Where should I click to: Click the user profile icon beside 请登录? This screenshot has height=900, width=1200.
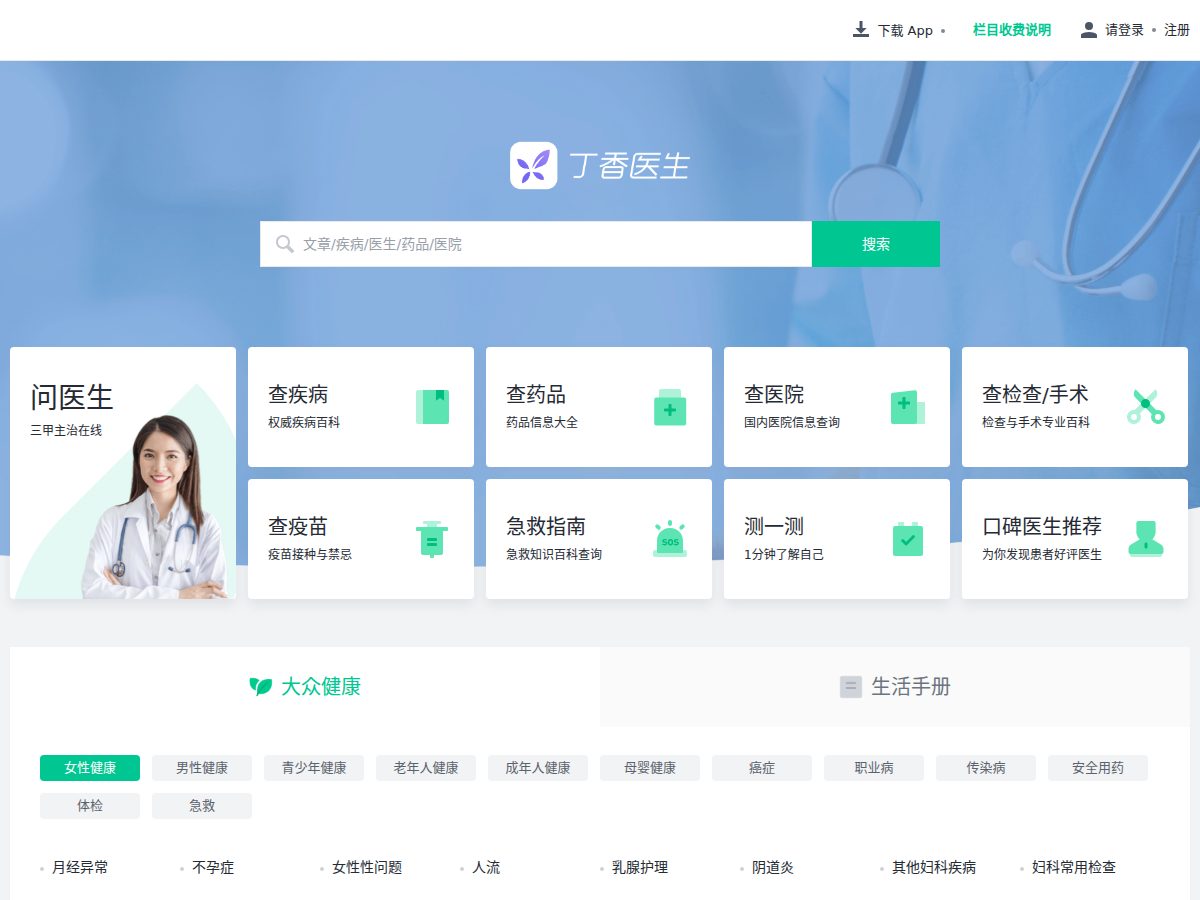[x=1089, y=30]
